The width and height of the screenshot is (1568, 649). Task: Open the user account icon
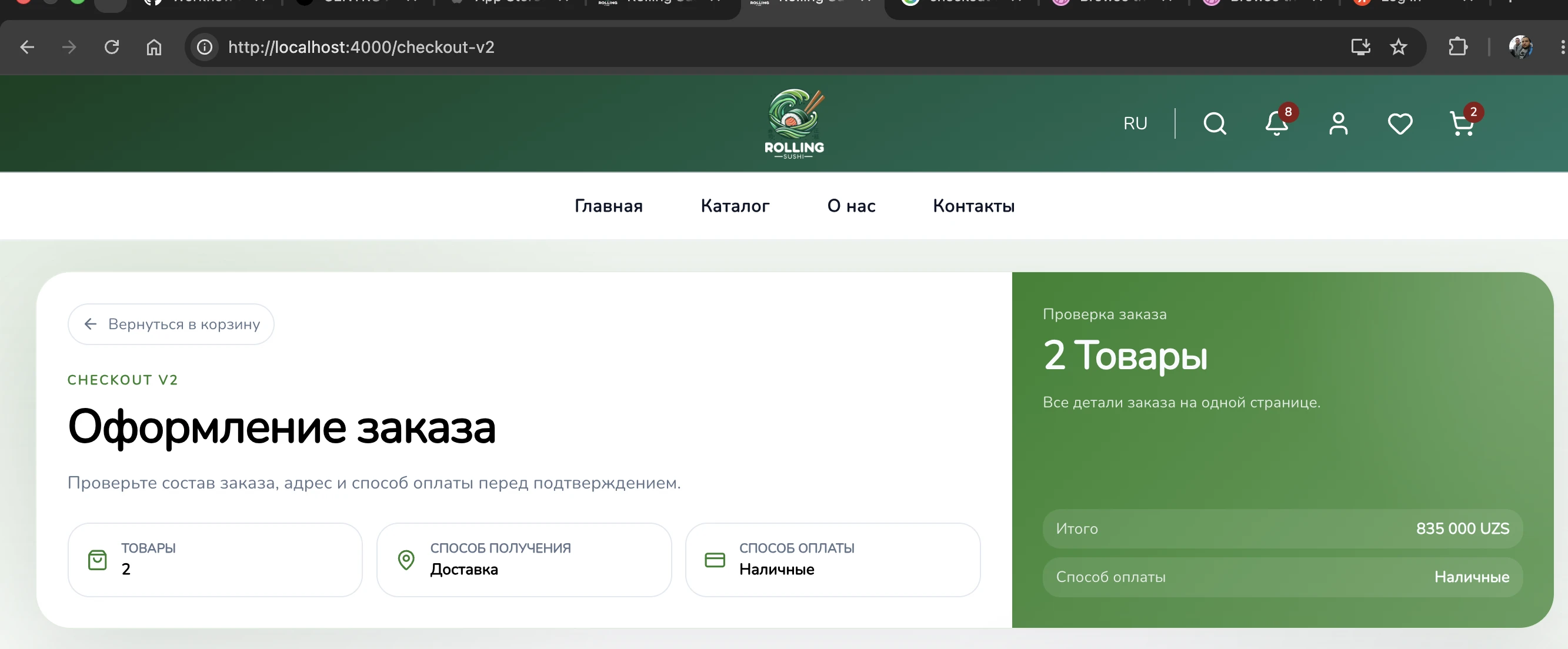click(x=1338, y=123)
